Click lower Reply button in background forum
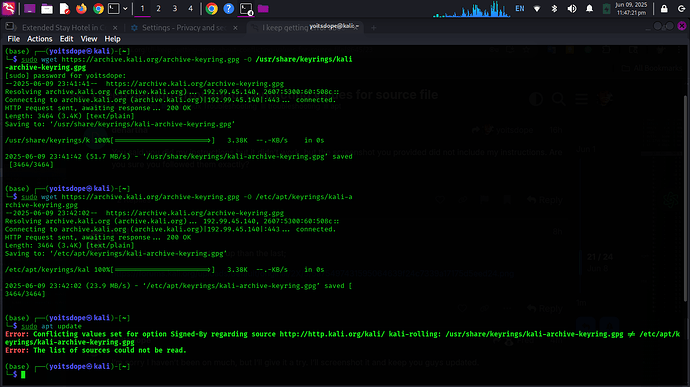The height and width of the screenshot is (387, 690). tap(545, 309)
